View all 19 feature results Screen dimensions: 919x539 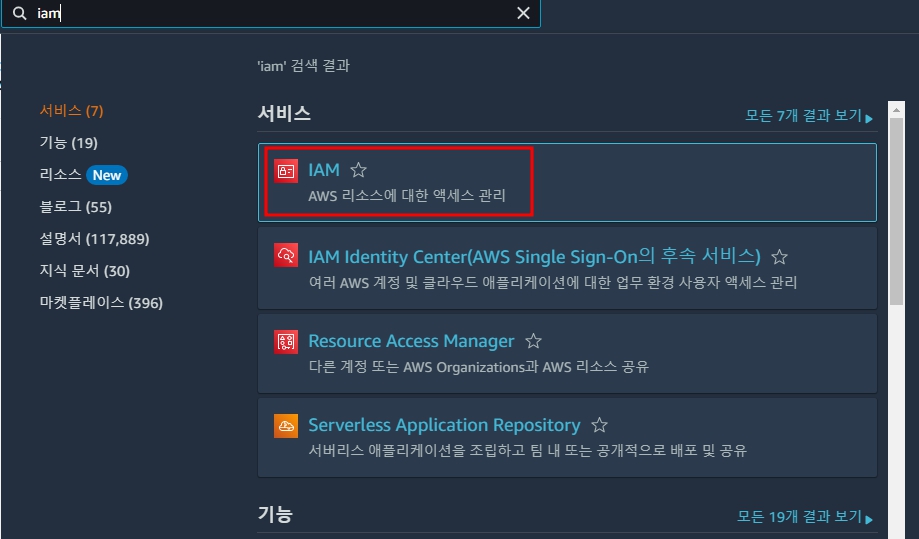(805, 517)
